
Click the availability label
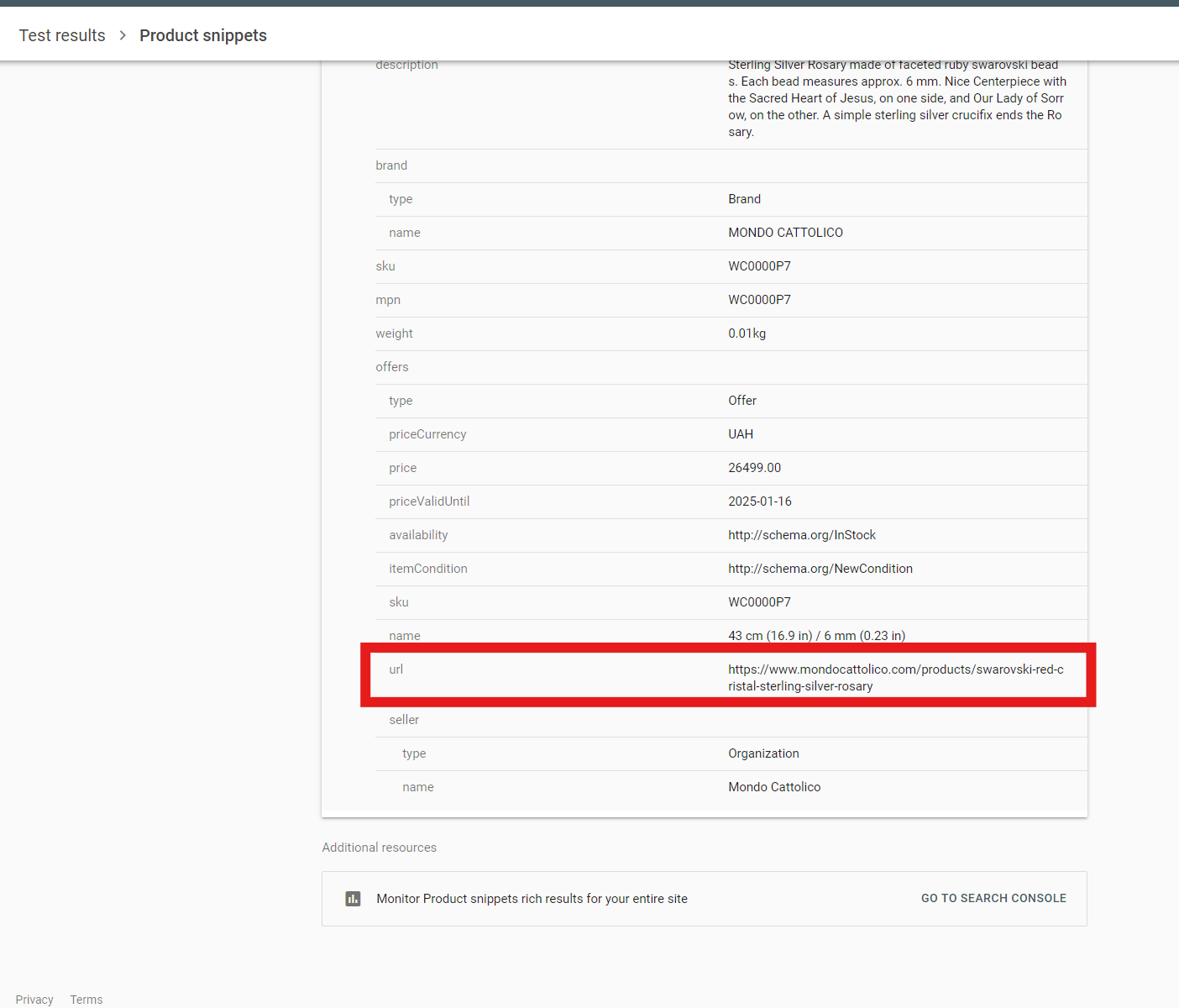tap(418, 535)
